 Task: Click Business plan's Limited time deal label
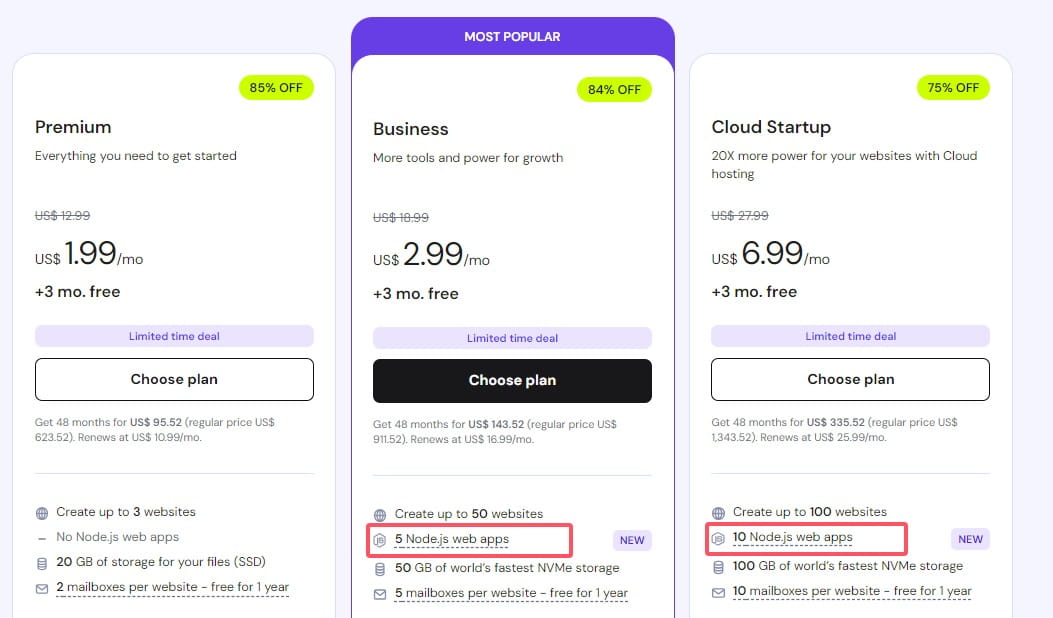(512, 338)
